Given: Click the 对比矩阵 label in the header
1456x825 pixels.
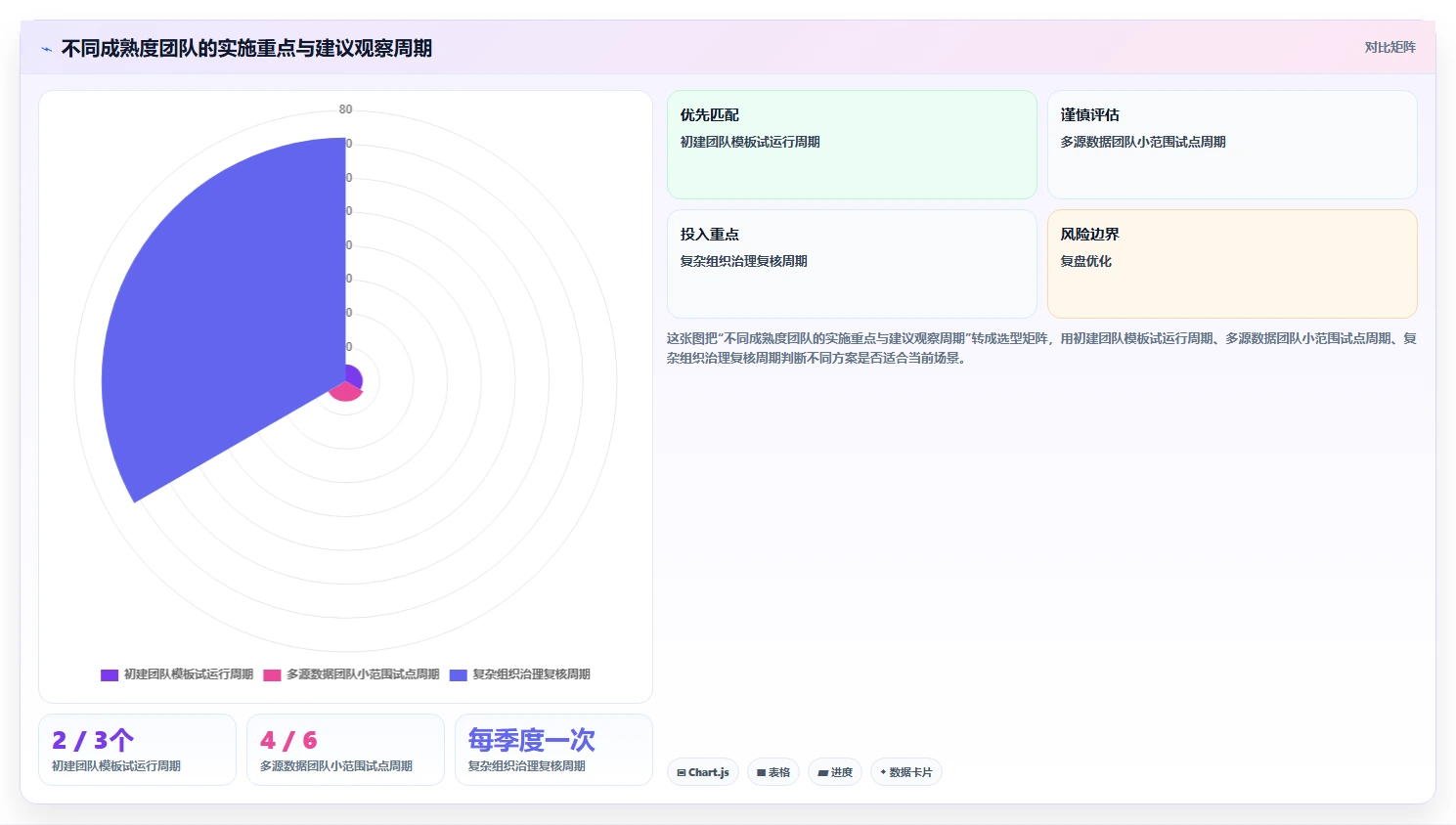Looking at the screenshot, I should click(x=1390, y=47).
